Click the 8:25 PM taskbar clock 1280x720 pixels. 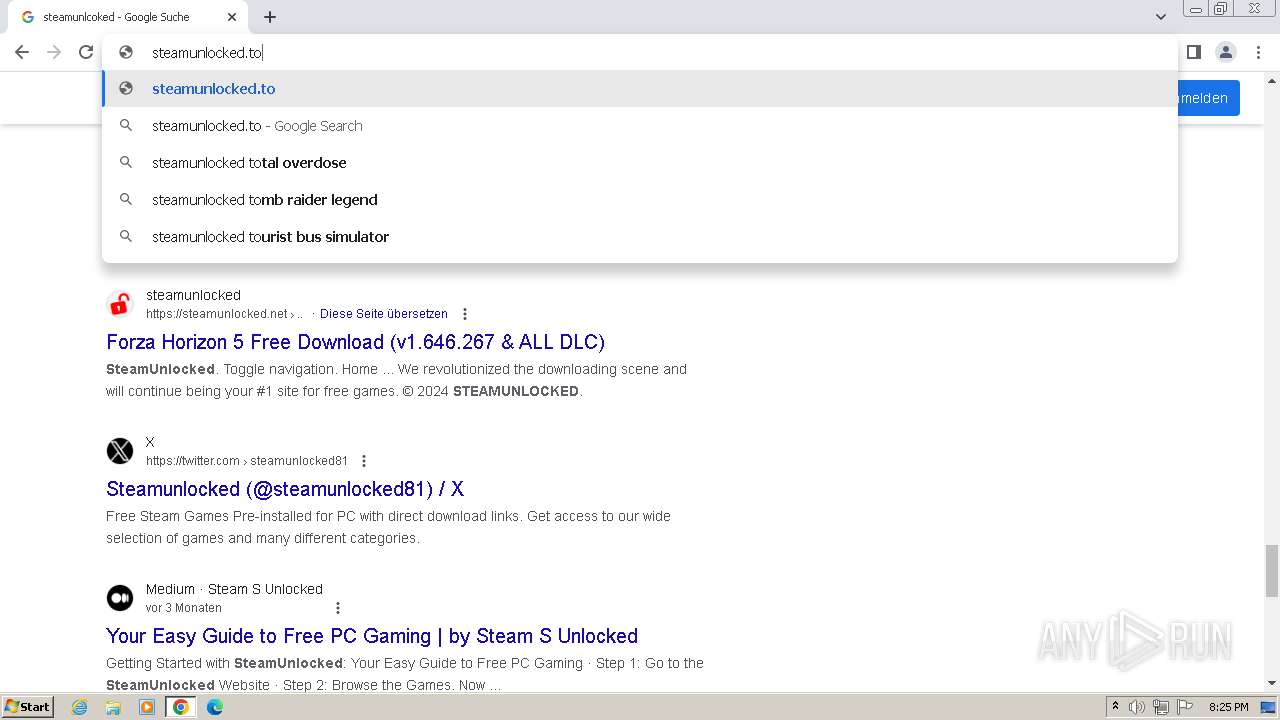point(1228,707)
